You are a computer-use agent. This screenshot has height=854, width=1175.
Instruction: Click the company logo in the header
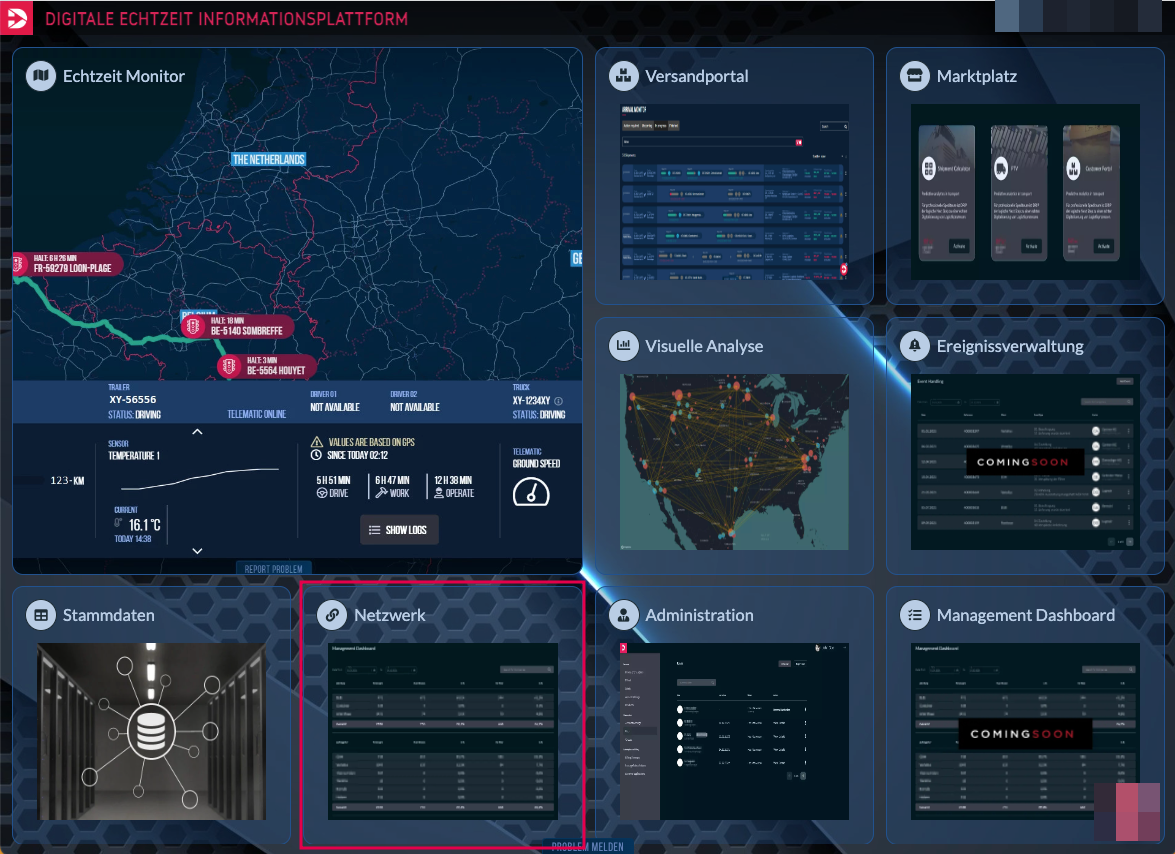17,18
